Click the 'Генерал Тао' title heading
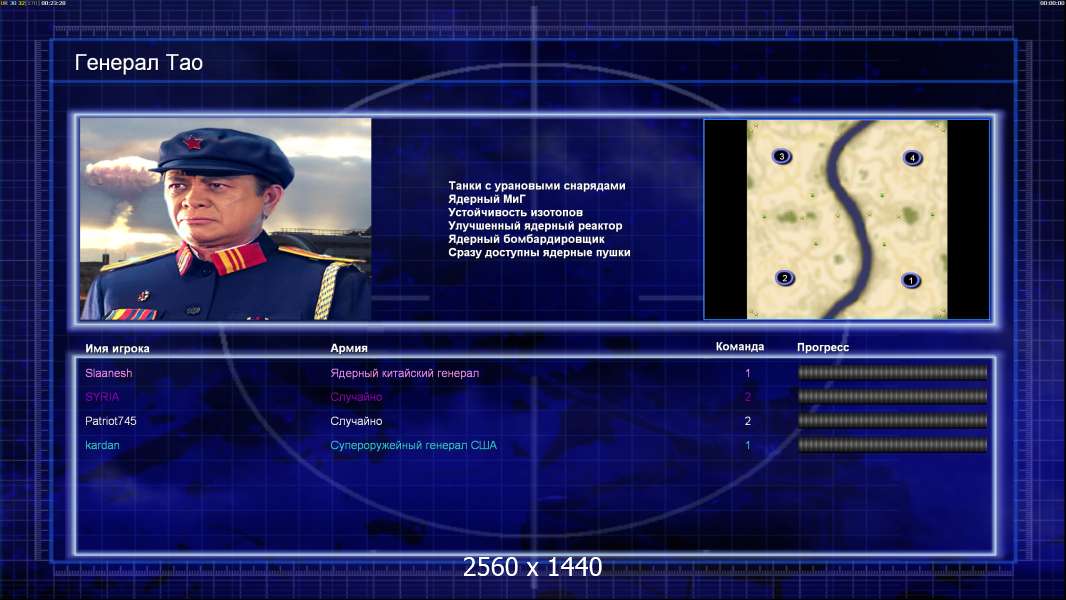Screen dimensions: 1066x600 (x=139, y=63)
